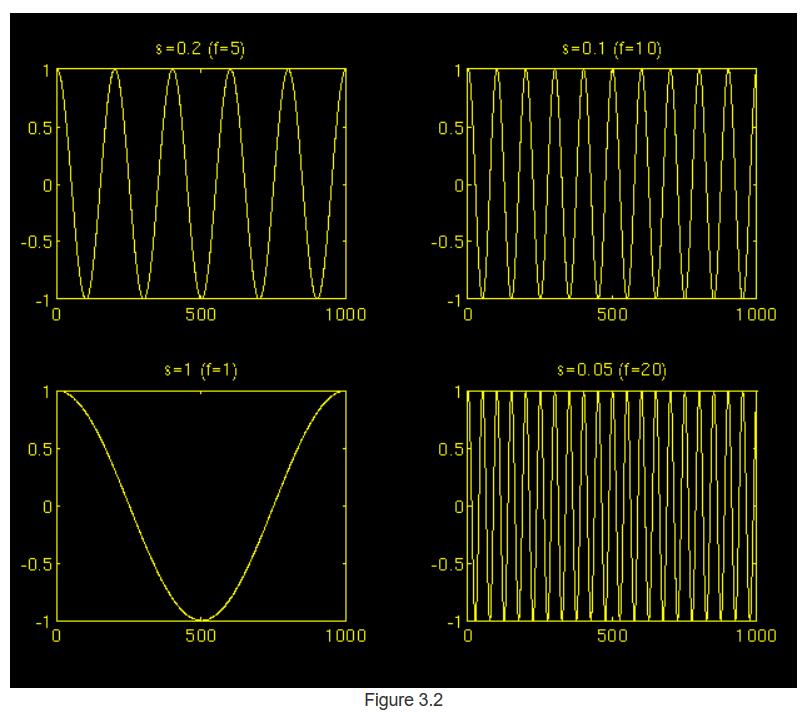Click x-axis label 1000 in s=0.2 plot

tap(346, 314)
